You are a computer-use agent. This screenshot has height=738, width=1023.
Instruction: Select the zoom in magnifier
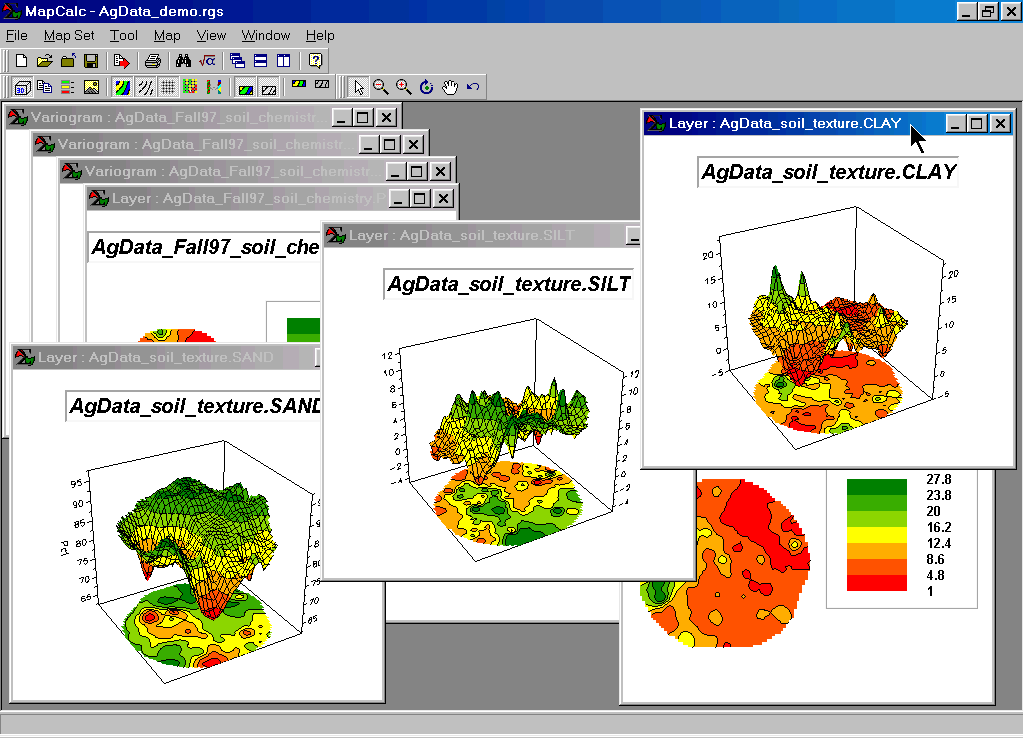click(404, 87)
